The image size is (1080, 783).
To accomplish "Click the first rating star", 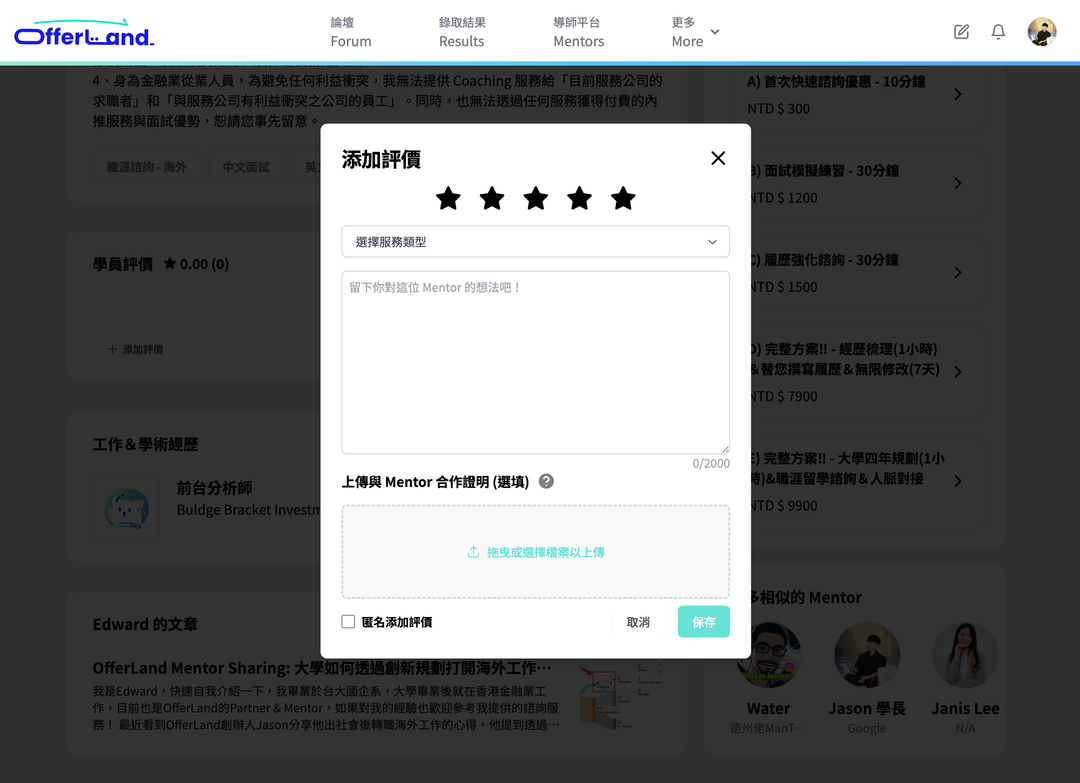I will 448,198.
